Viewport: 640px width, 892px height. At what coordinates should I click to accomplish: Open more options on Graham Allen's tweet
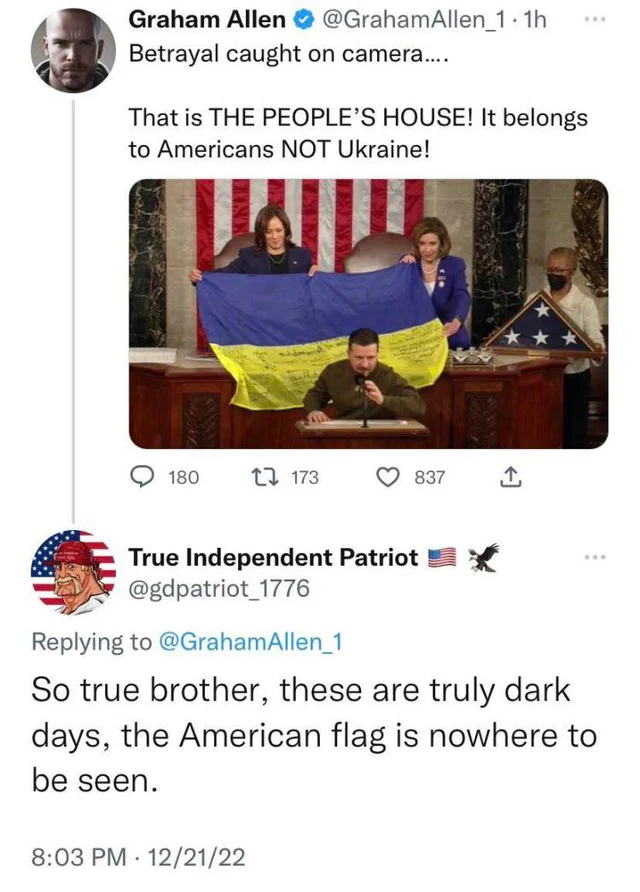coord(598,20)
